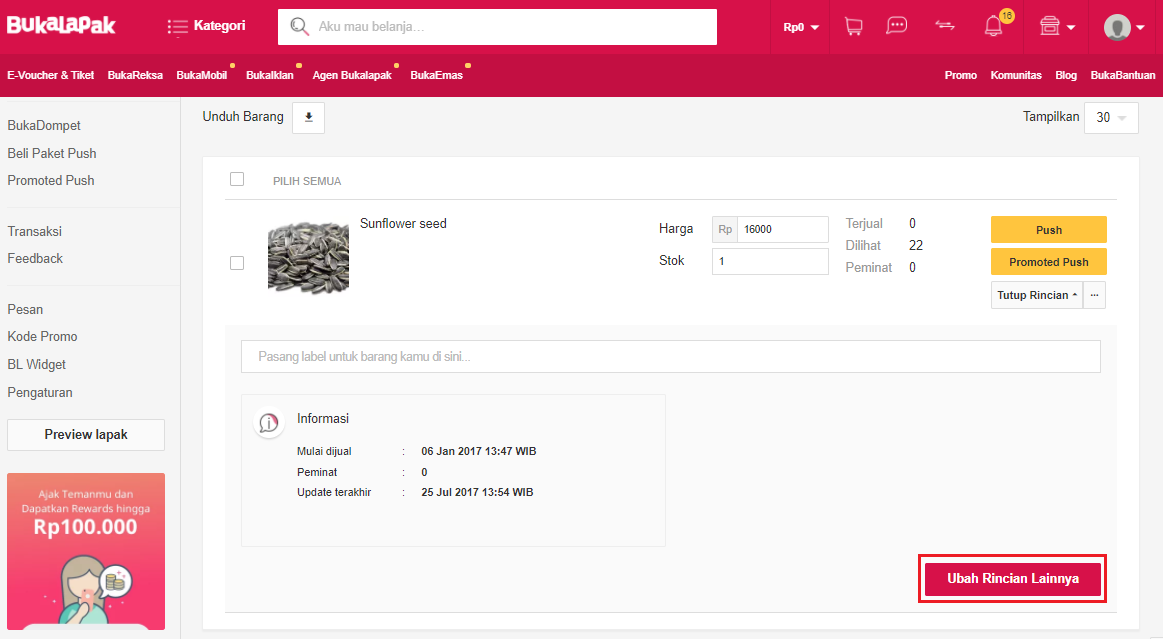Open the shopping cart icon
Viewport: 1163px width, 639px height.
[x=854, y=27]
